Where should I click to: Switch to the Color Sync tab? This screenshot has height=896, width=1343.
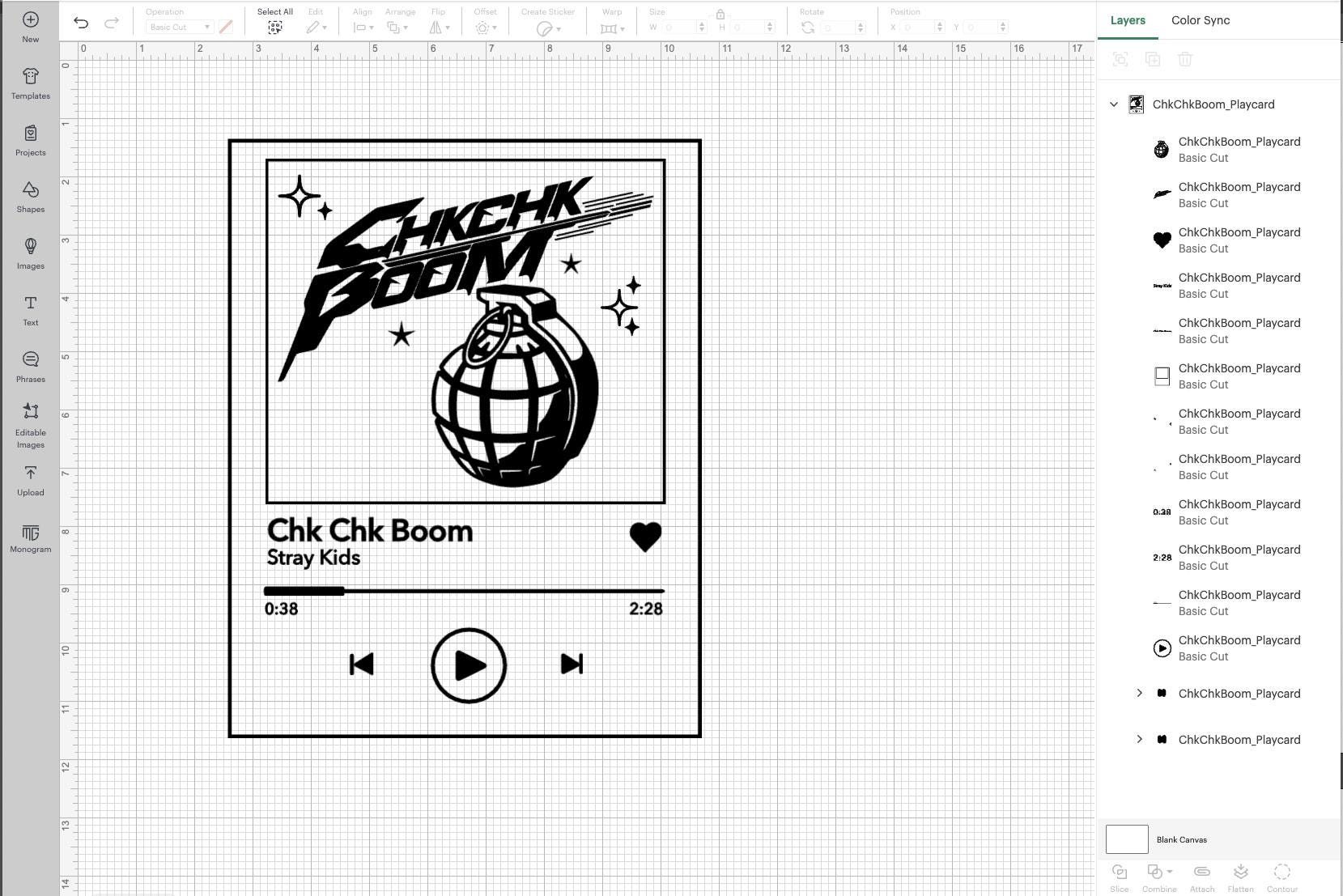1200,20
